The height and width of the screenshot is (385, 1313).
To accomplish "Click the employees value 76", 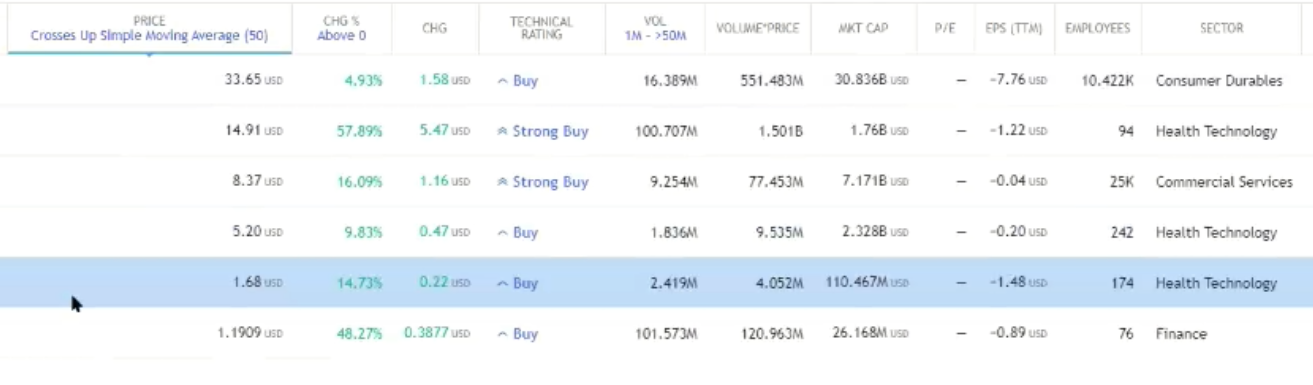I will pyautogui.click(x=1126, y=333).
